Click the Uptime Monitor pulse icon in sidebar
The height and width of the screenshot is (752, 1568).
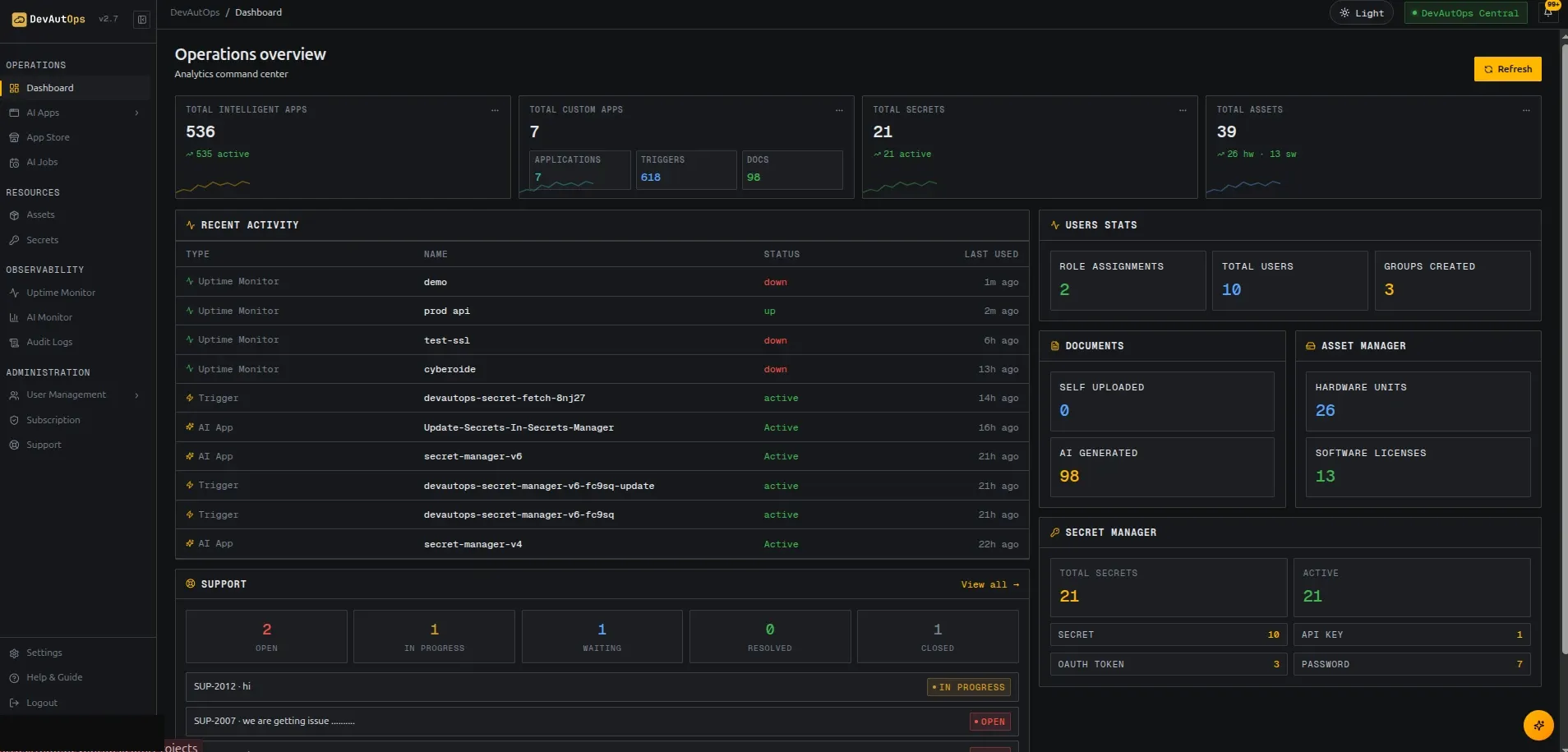point(14,293)
